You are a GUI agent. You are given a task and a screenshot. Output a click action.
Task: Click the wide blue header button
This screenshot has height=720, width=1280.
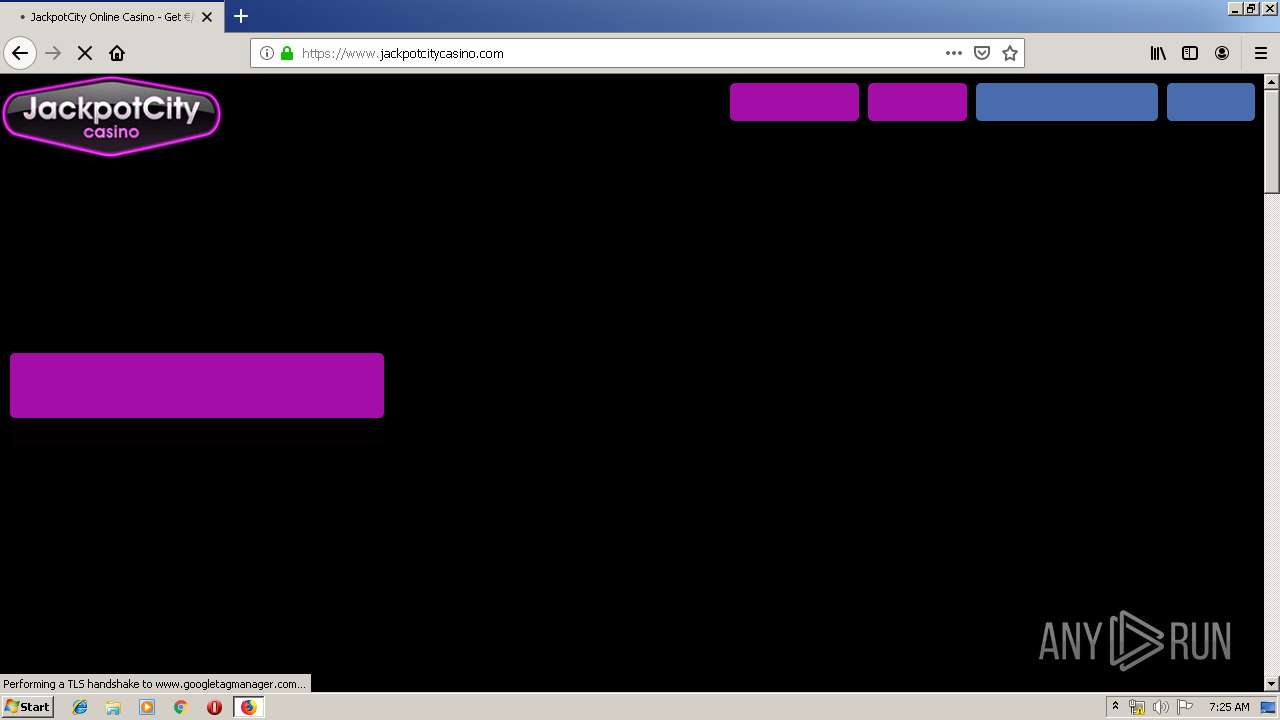1066,102
